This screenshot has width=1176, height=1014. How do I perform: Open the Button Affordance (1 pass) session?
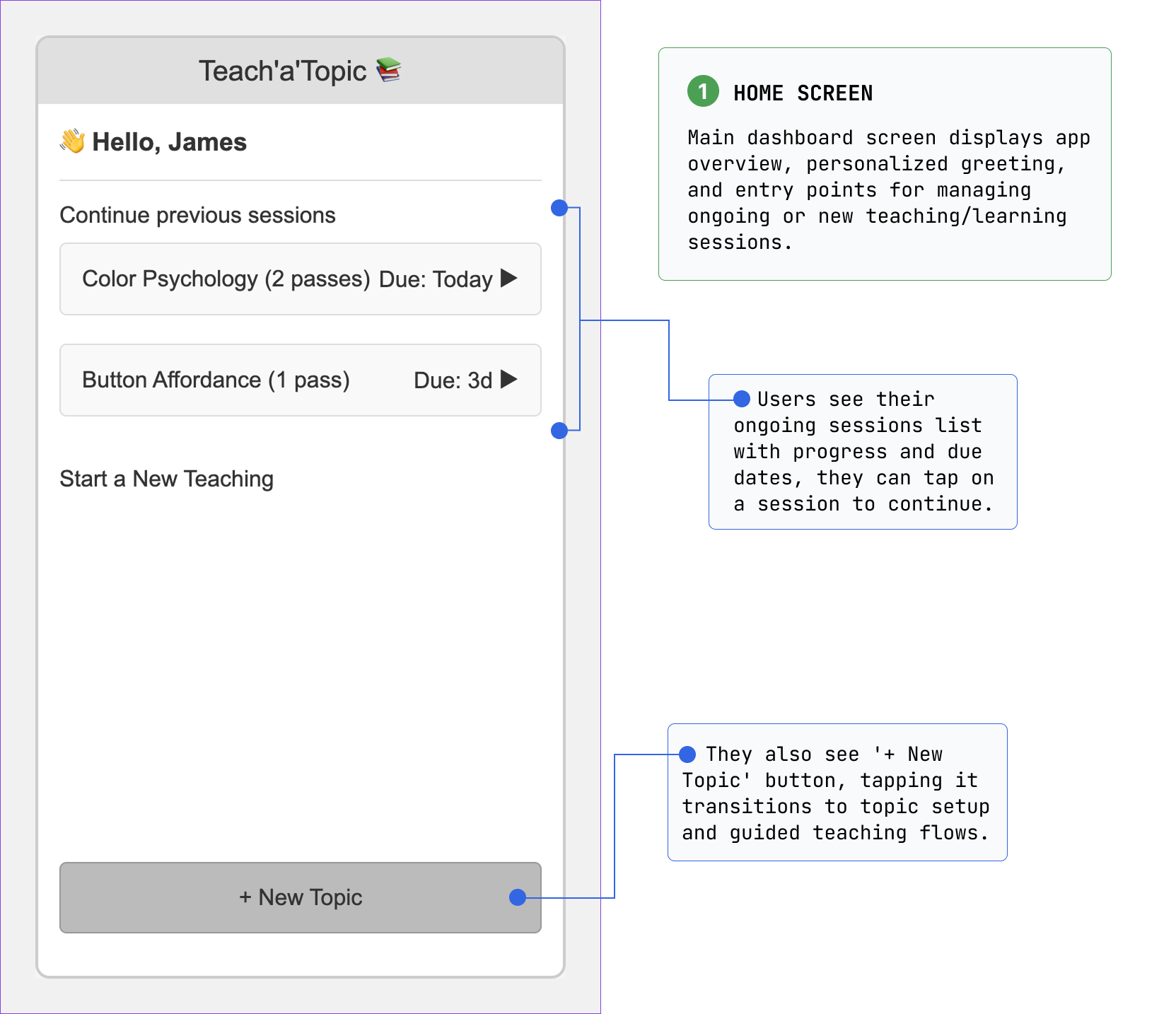coord(216,380)
